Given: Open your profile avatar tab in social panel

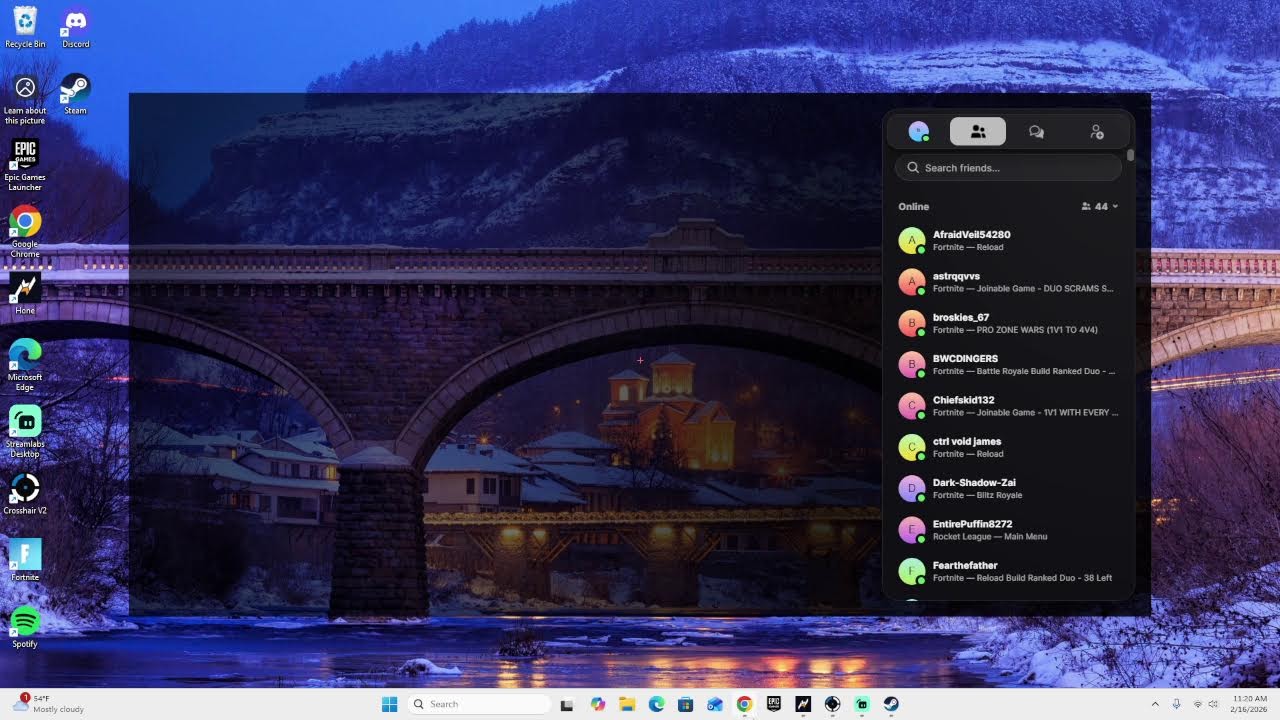Looking at the screenshot, I should 919,132.
